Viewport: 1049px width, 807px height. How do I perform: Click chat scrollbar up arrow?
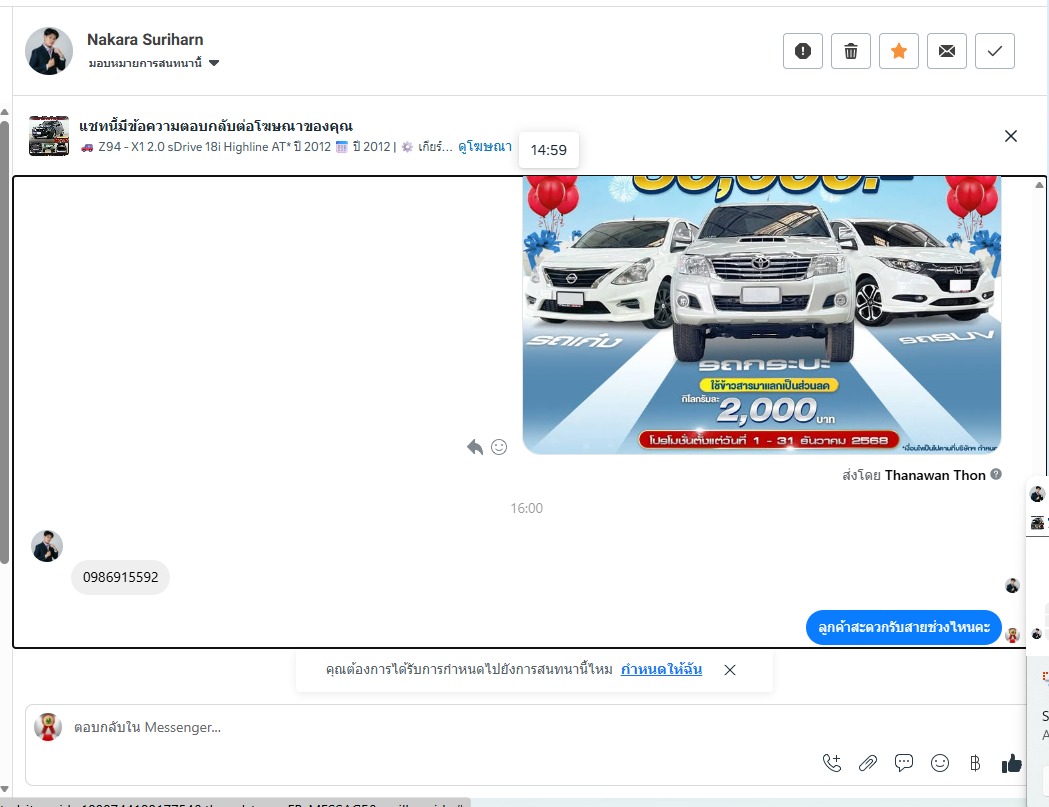pyautogui.click(x=1039, y=185)
